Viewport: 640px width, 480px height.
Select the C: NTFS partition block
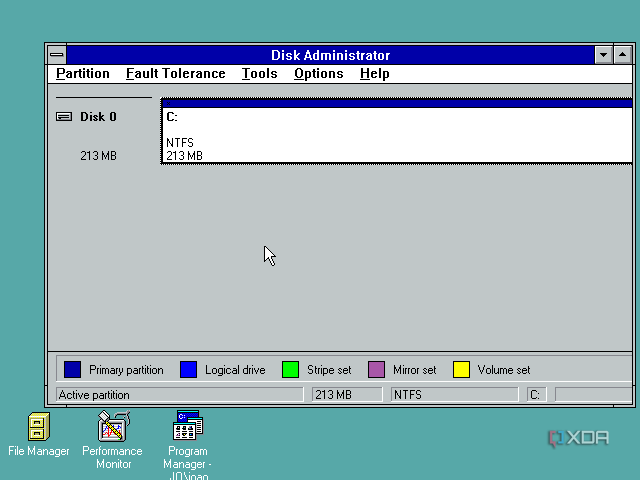point(397,131)
